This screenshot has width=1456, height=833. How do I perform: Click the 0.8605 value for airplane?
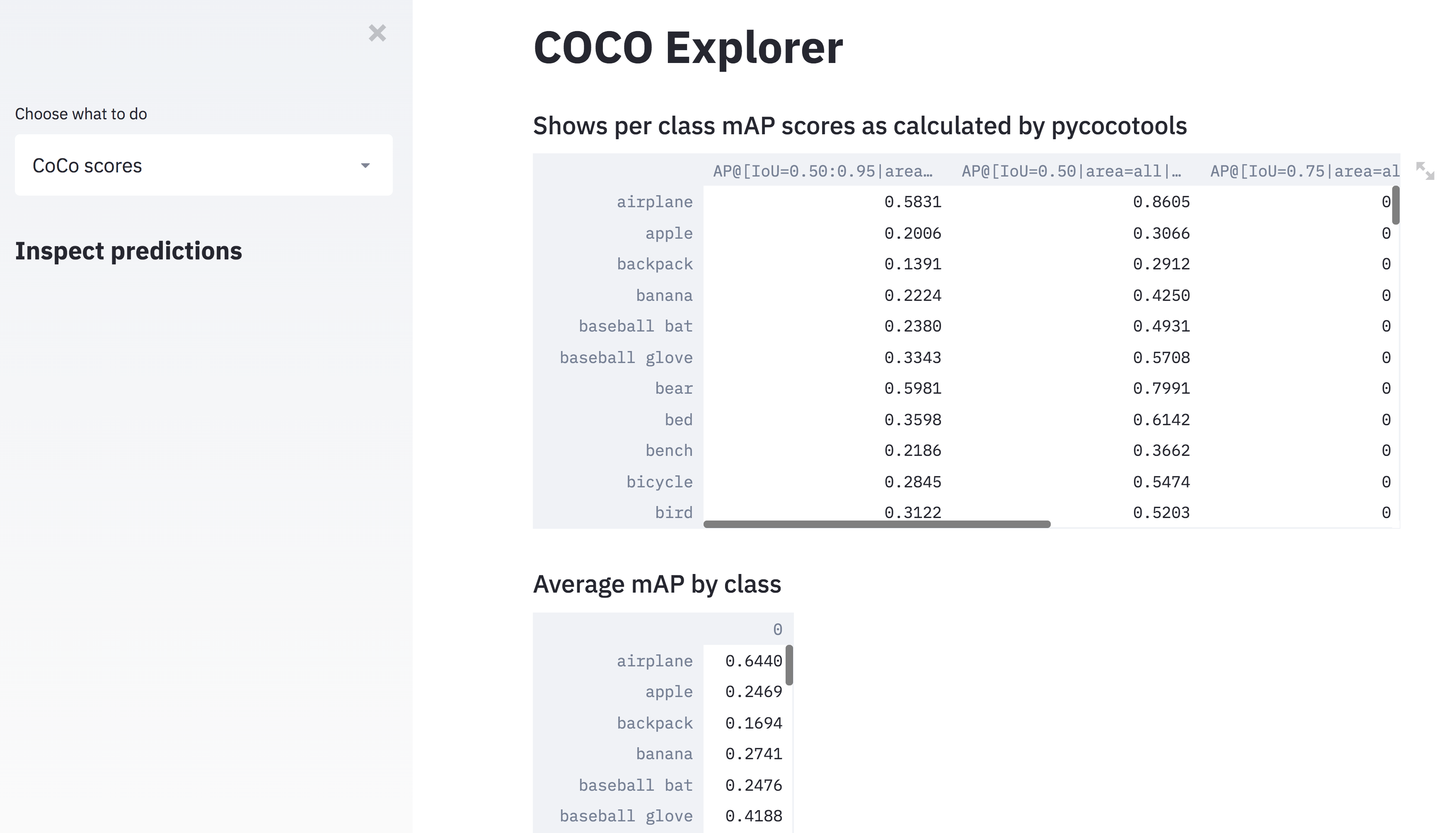click(x=1161, y=202)
